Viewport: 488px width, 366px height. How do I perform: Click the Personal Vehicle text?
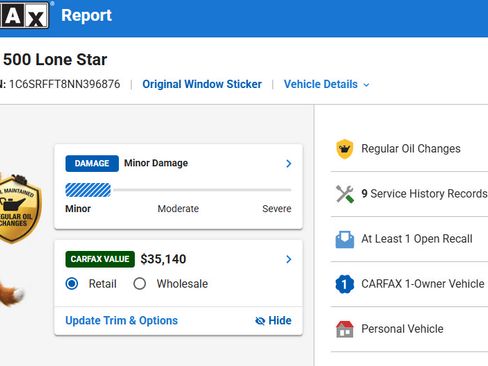point(402,329)
